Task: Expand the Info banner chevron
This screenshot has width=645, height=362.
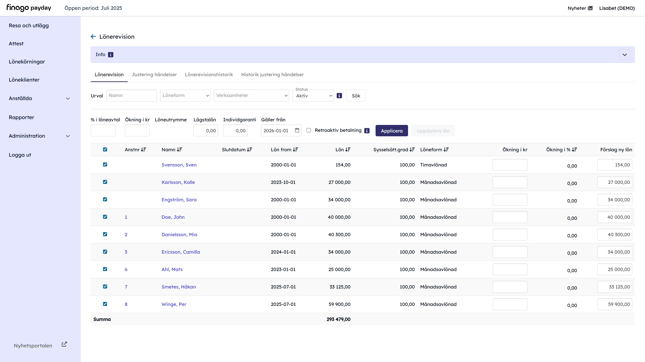Action: click(624, 55)
